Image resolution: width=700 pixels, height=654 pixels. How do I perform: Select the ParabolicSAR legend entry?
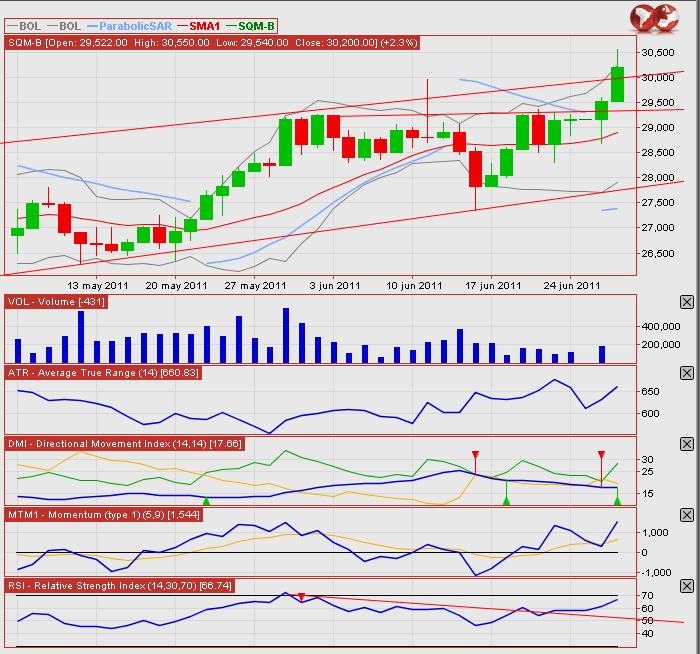coord(129,26)
